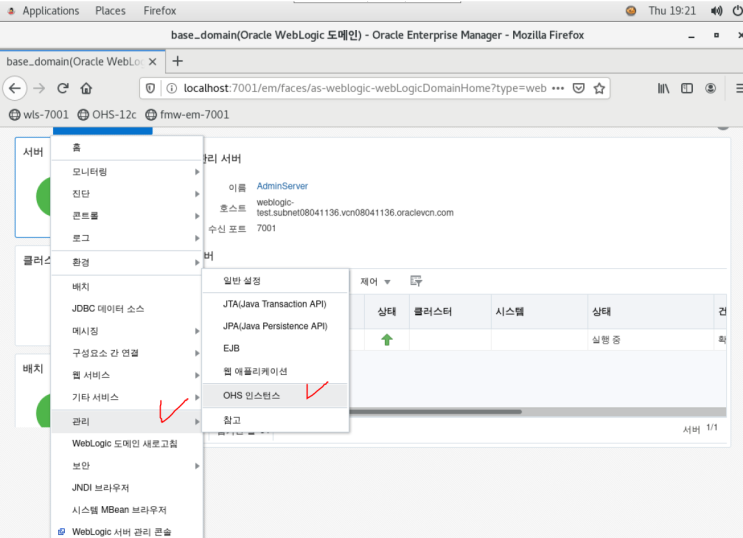Expand the 로그 submenu
Viewport: 743px width, 538px height.
127,238
